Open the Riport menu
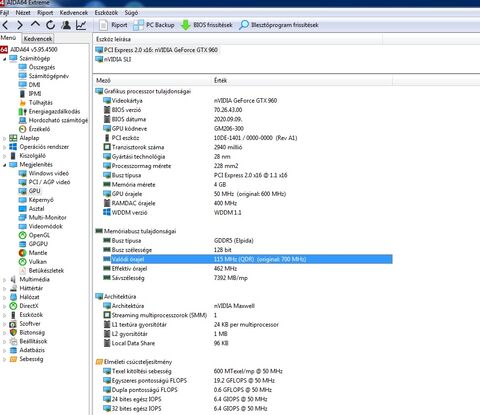The width and height of the screenshot is (480, 415). pos(45,13)
